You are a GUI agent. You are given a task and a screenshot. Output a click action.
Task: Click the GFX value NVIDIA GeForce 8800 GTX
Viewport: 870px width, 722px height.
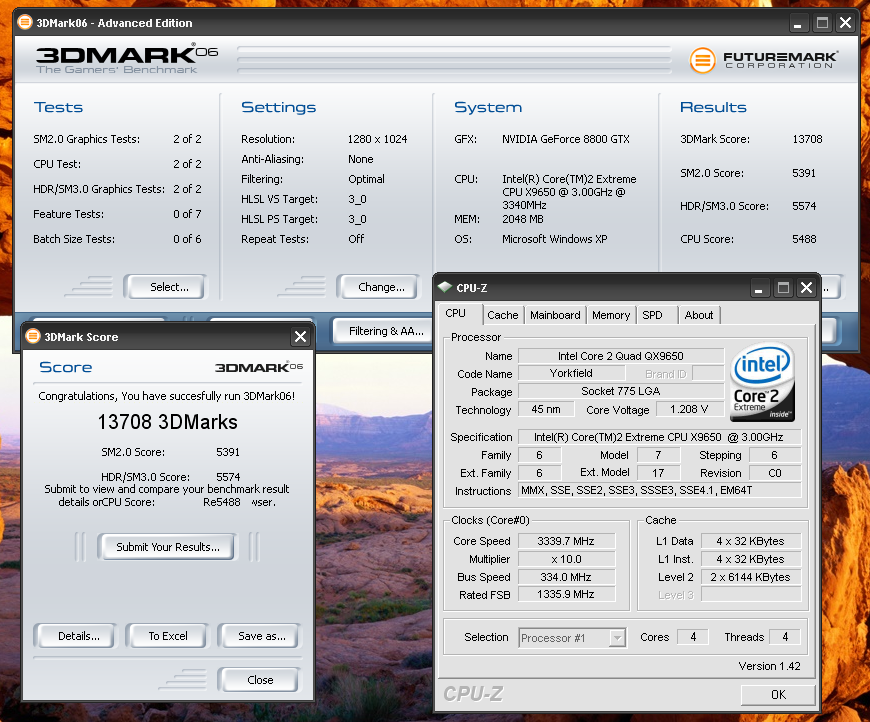pyautogui.click(x=566, y=139)
